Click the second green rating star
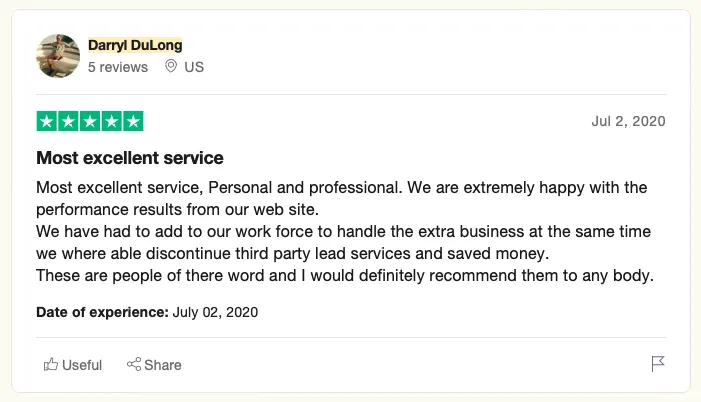Viewport: 701px width, 402px height. point(68,122)
